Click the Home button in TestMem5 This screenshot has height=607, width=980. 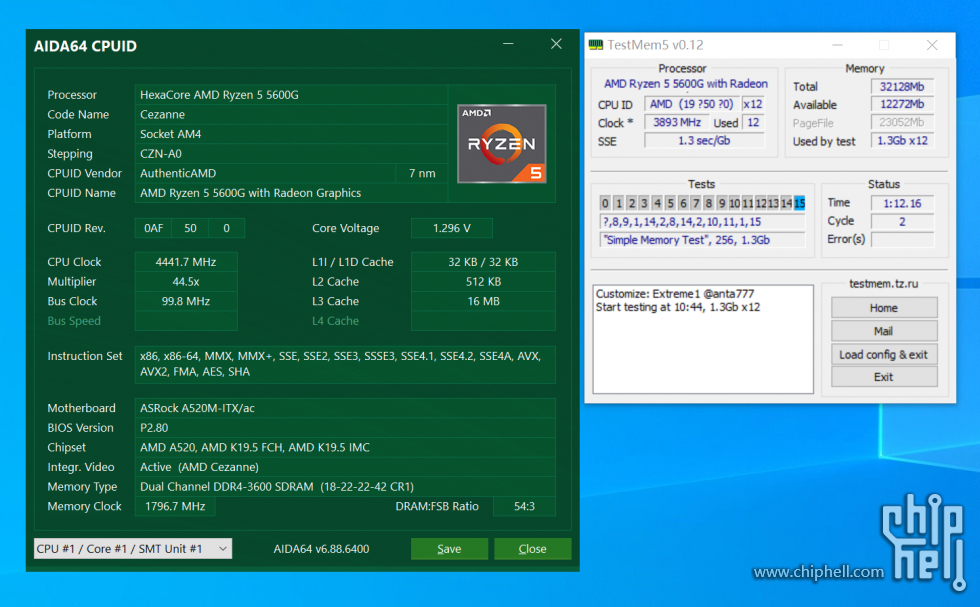[884, 308]
